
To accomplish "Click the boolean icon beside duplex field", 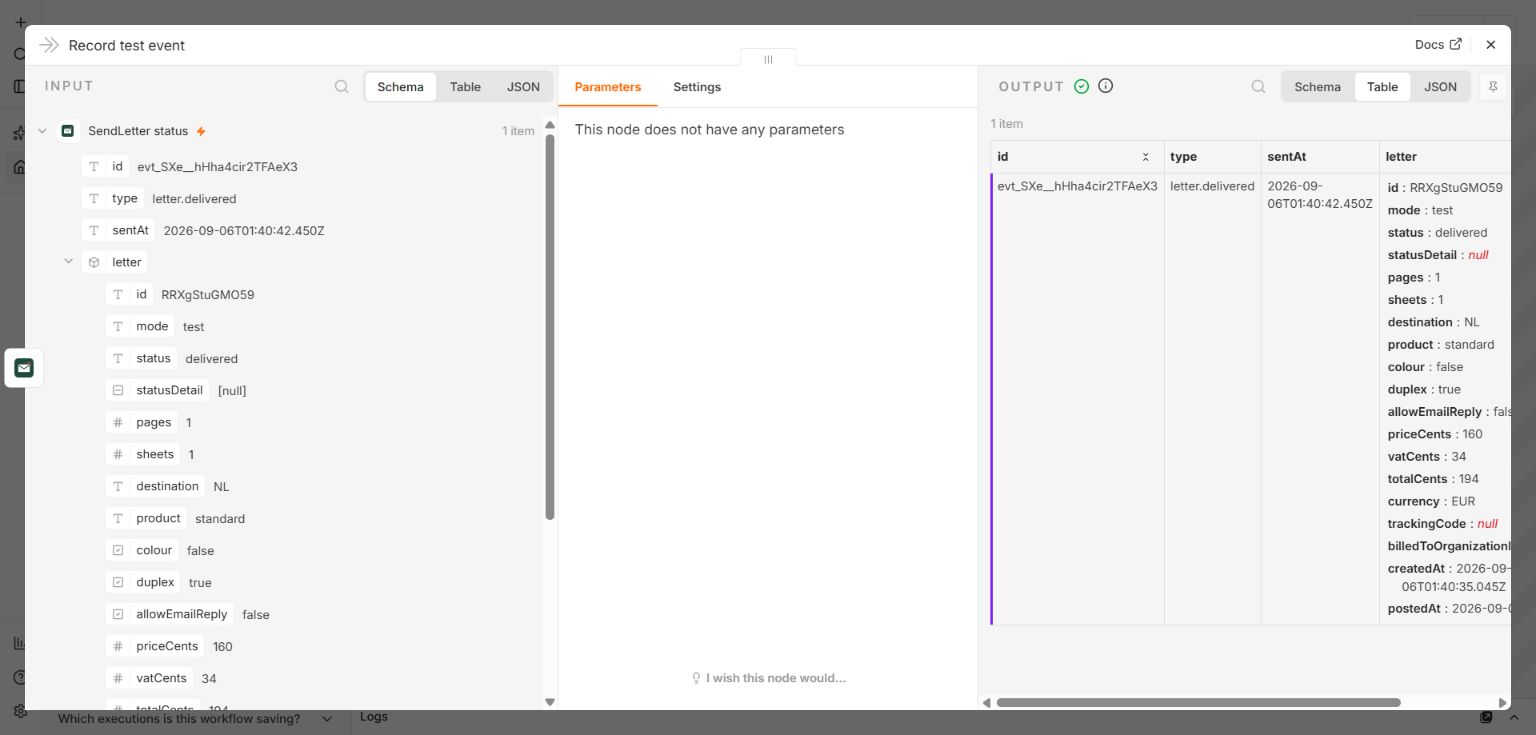I will coord(118,582).
